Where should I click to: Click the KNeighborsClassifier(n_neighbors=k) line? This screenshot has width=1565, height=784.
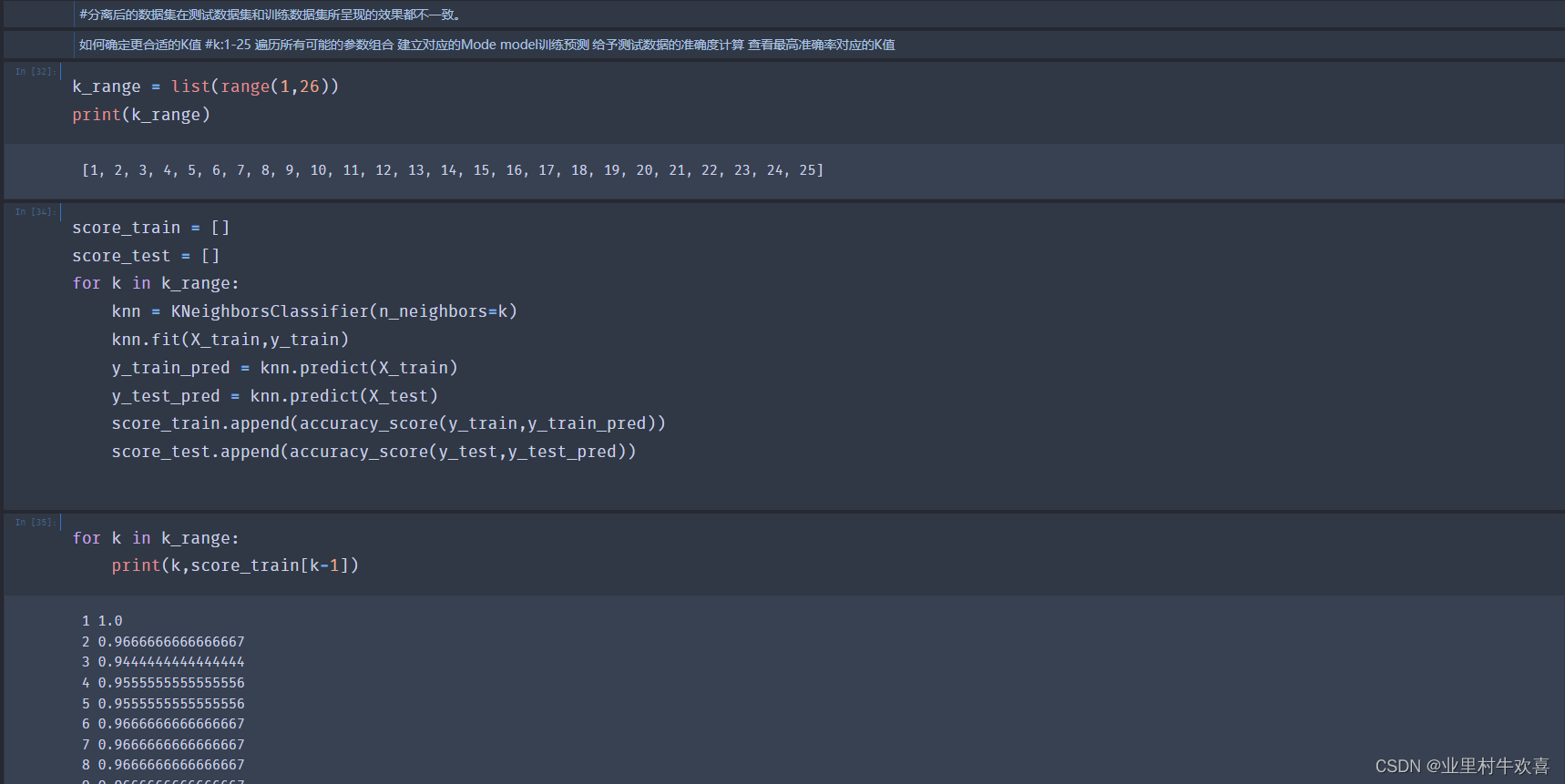[x=314, y=311]
